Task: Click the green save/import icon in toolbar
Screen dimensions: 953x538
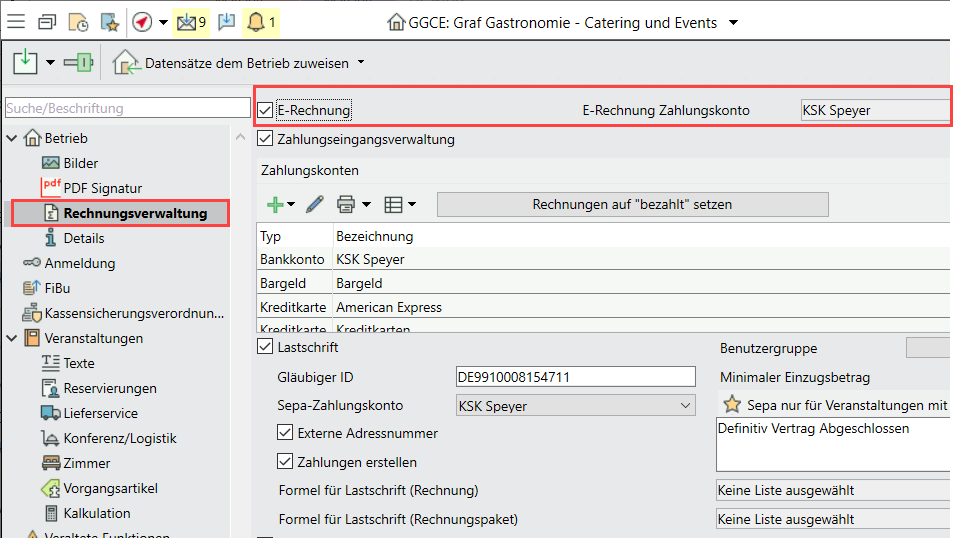Action: 25,63
